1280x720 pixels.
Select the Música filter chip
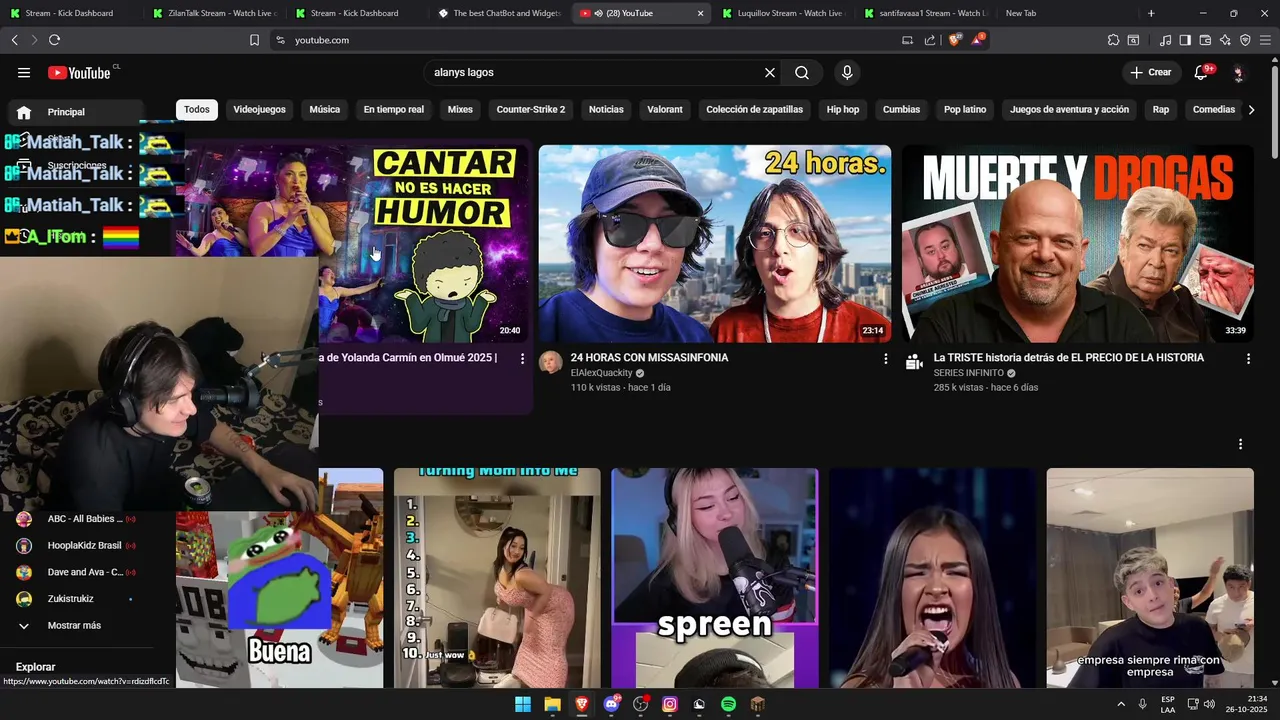tap(325, 110)
